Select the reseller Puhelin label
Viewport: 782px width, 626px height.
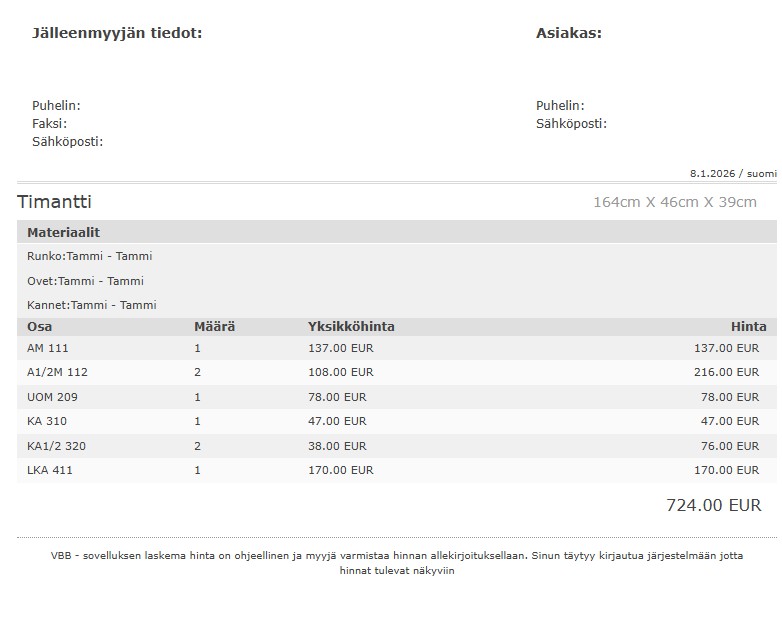56,106
